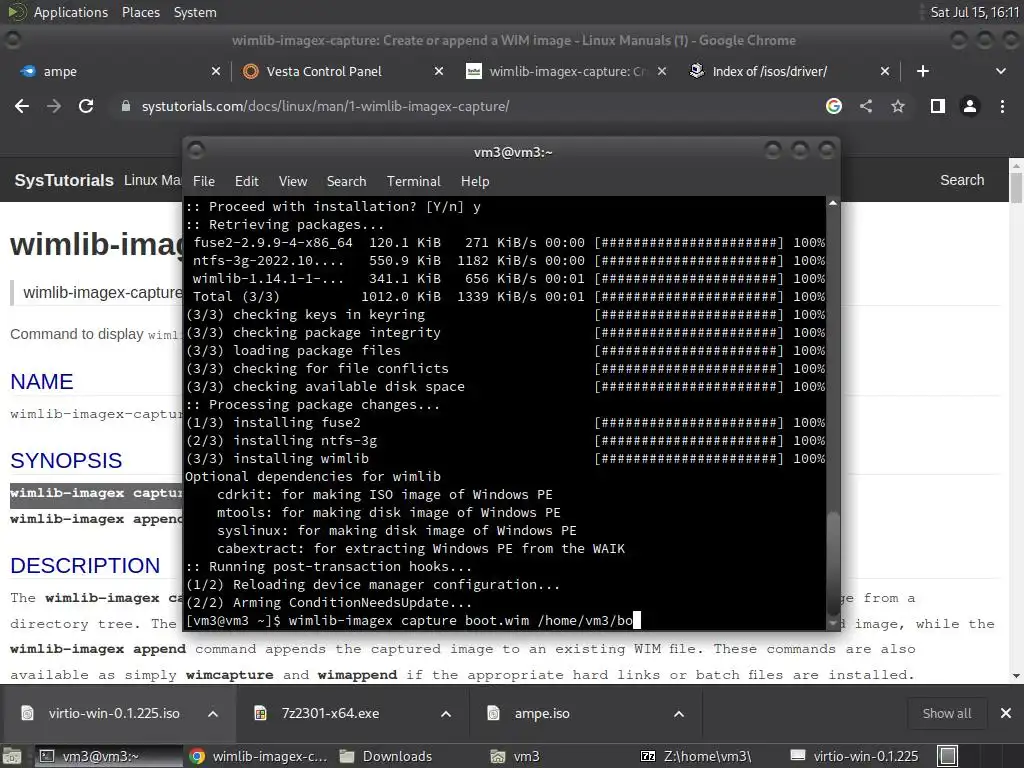Click the SYNOPSIS section heading
1024x768 pixels.
(x=66, y=460)
